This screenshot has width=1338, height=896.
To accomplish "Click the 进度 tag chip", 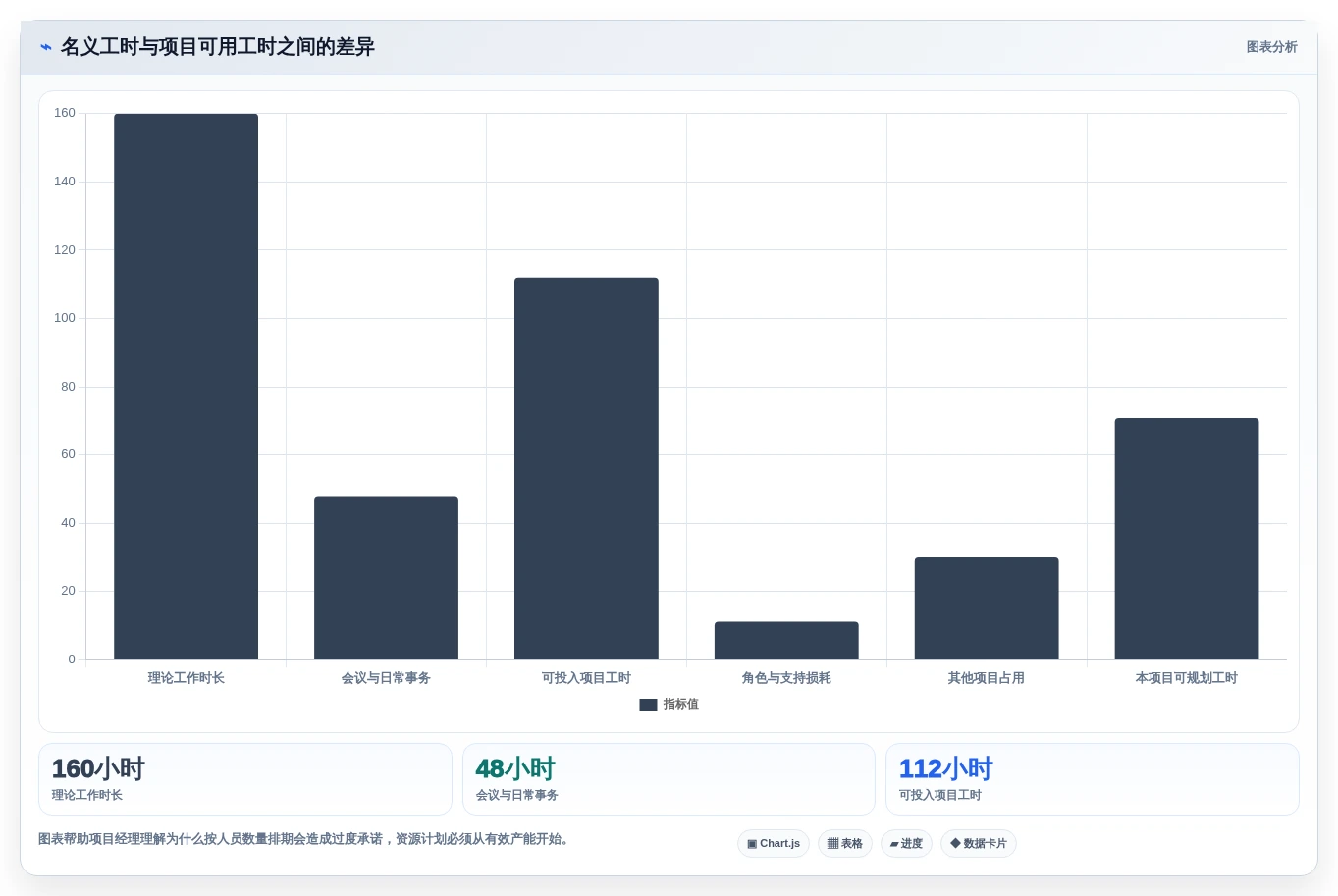I will (x=906, y=844).
